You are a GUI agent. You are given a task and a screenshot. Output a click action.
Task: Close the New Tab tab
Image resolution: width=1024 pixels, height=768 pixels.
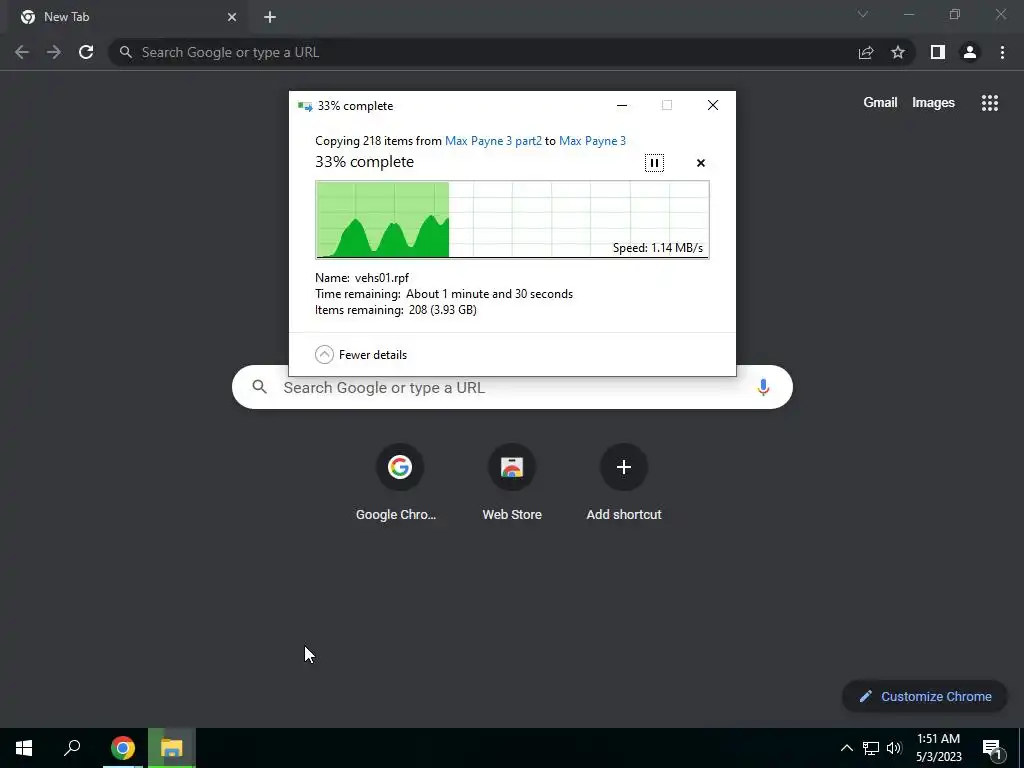coord(232,17)
